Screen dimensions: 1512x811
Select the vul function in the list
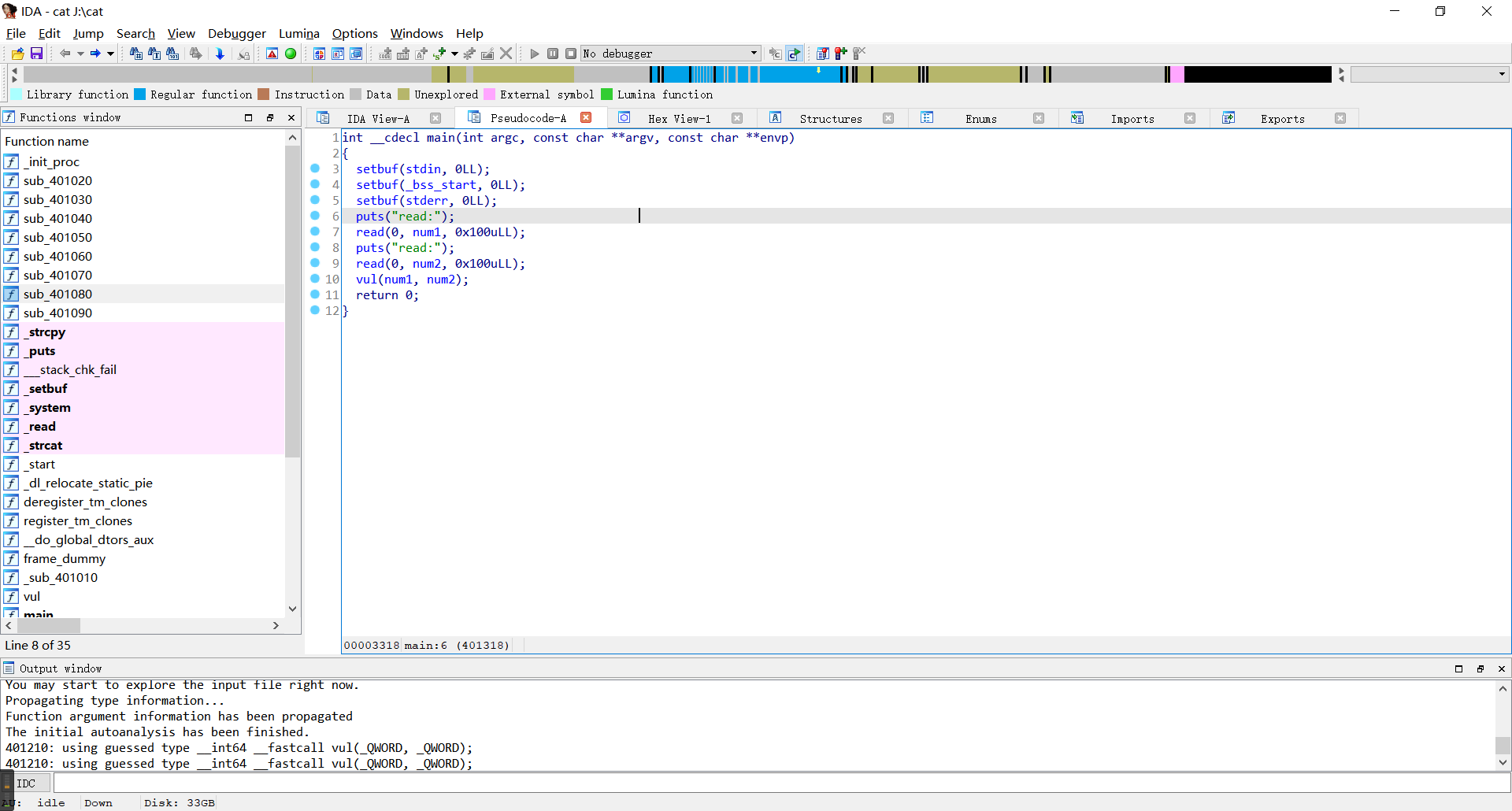[x=31, y=596]
